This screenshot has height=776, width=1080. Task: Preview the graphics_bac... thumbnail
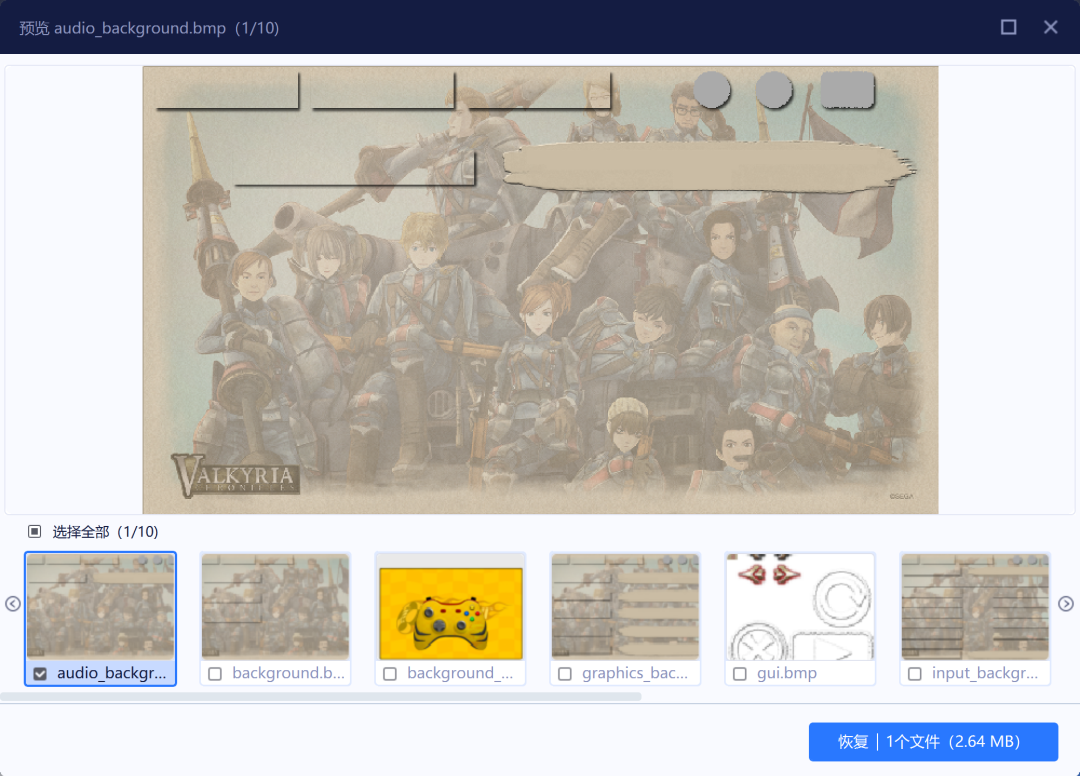625,607
